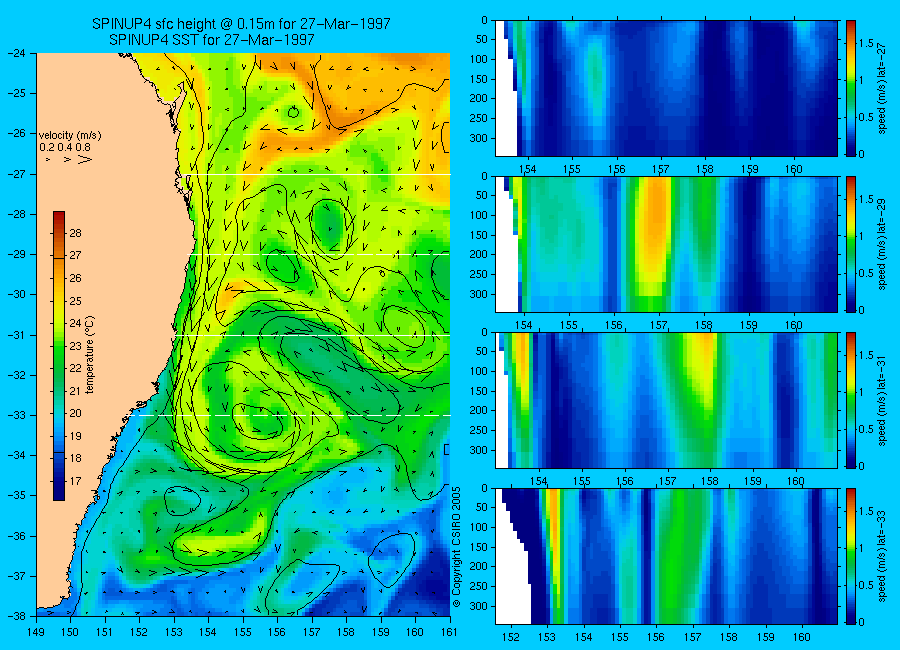
Task: Click the '161' longitude tick on the SST map
Action: [x=449, y=632]
